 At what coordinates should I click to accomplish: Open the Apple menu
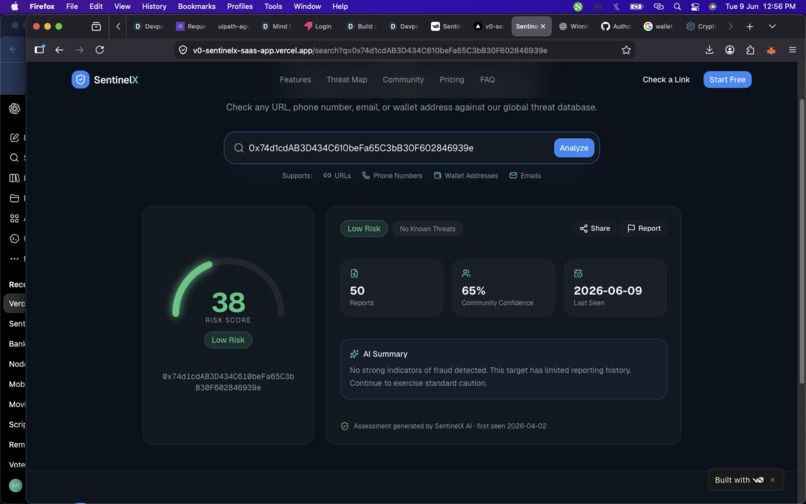point(14,6)
